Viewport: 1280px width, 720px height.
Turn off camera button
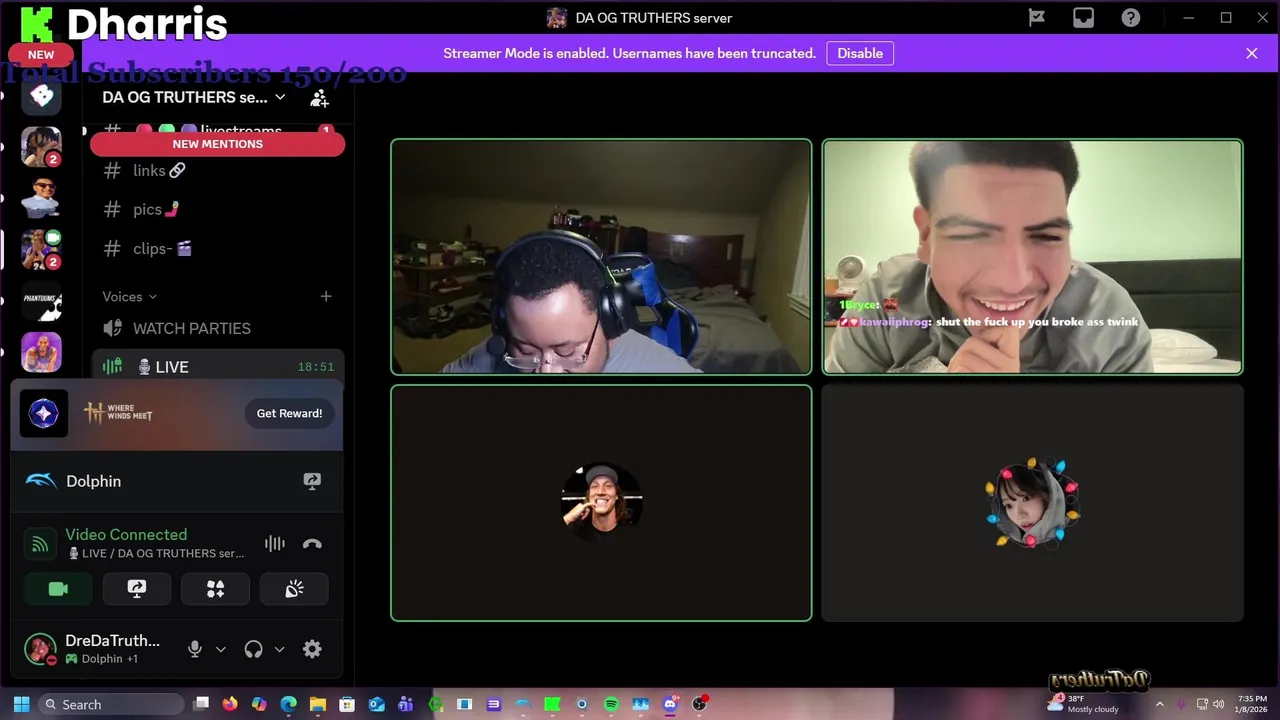58,589
